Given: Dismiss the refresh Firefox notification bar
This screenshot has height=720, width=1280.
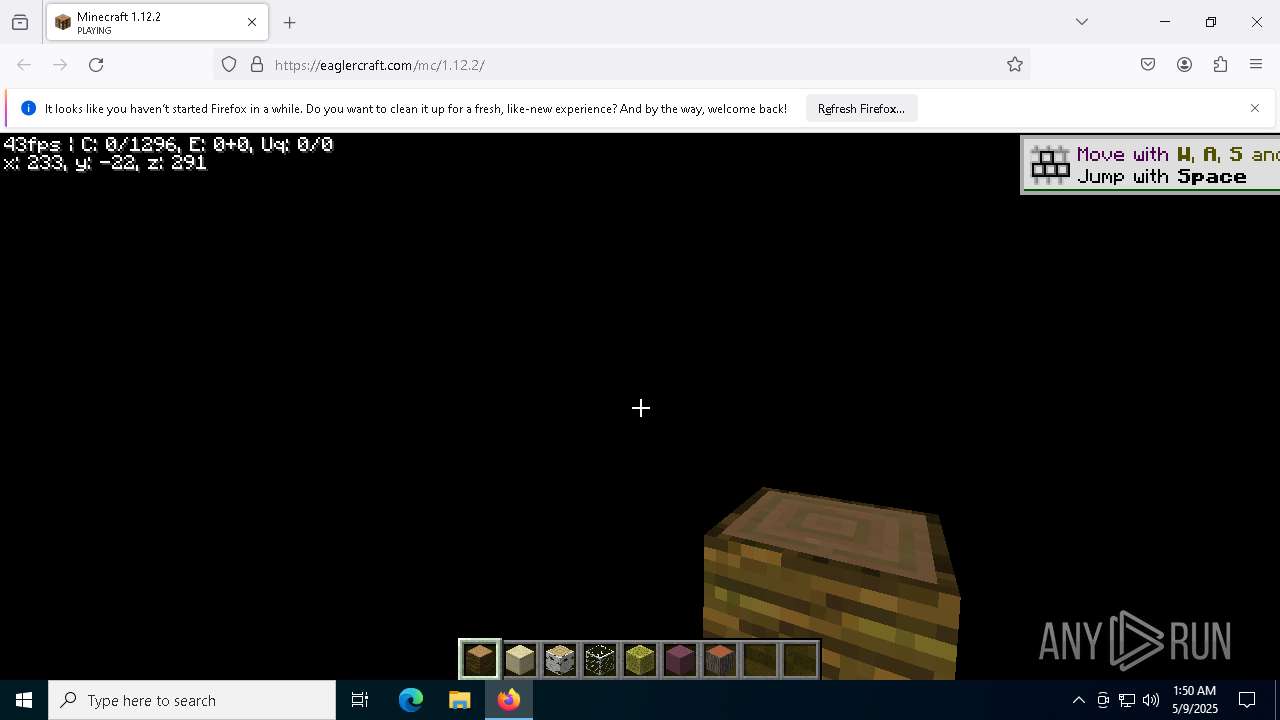Looking at the screenshot, I should (1255, 108).
